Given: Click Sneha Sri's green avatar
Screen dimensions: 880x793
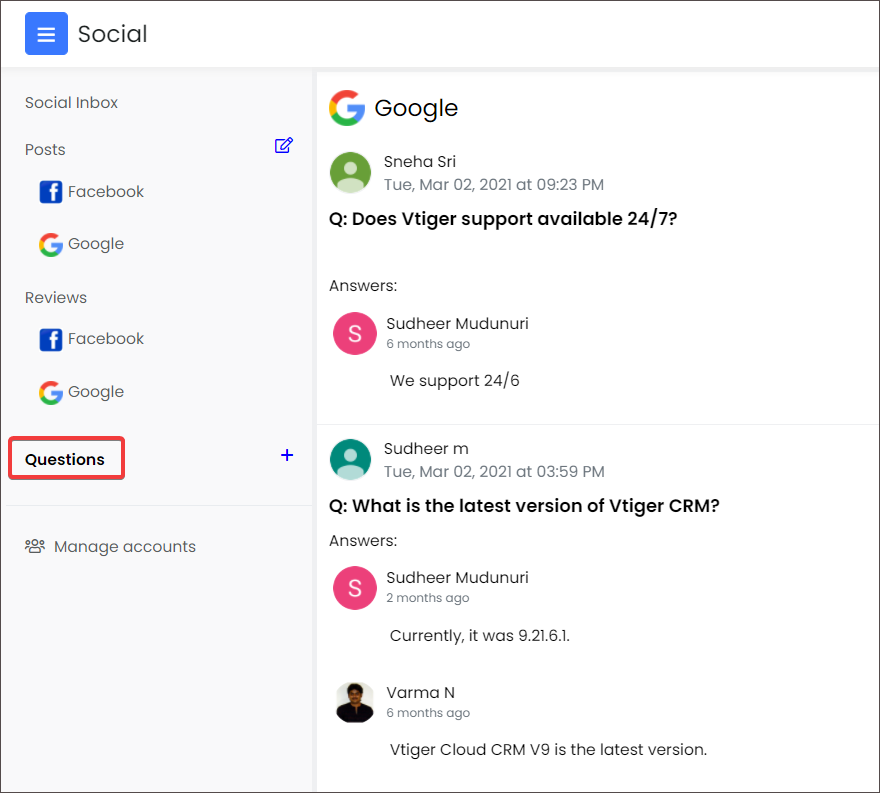Looking at the screenshot, I should point(350,172).
